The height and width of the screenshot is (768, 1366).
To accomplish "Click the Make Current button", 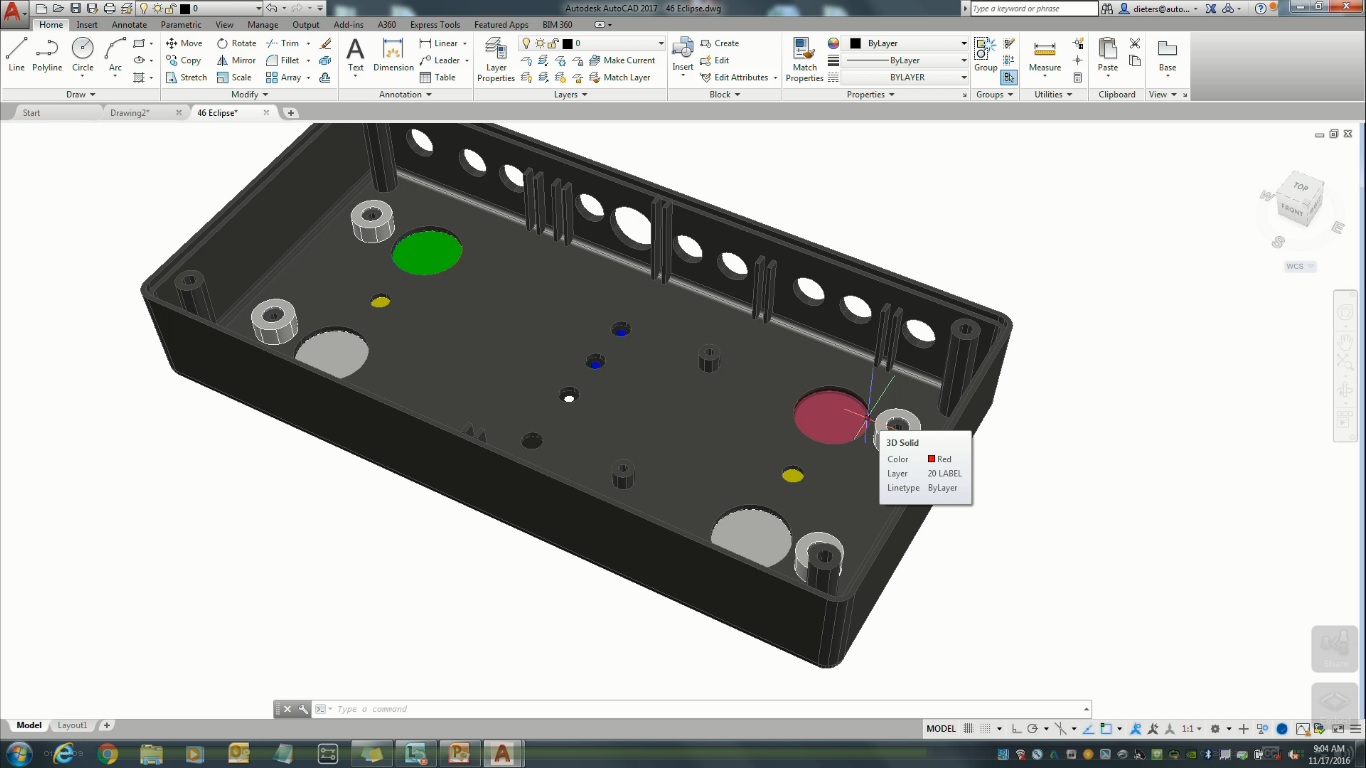I will (x=628, y=60).
